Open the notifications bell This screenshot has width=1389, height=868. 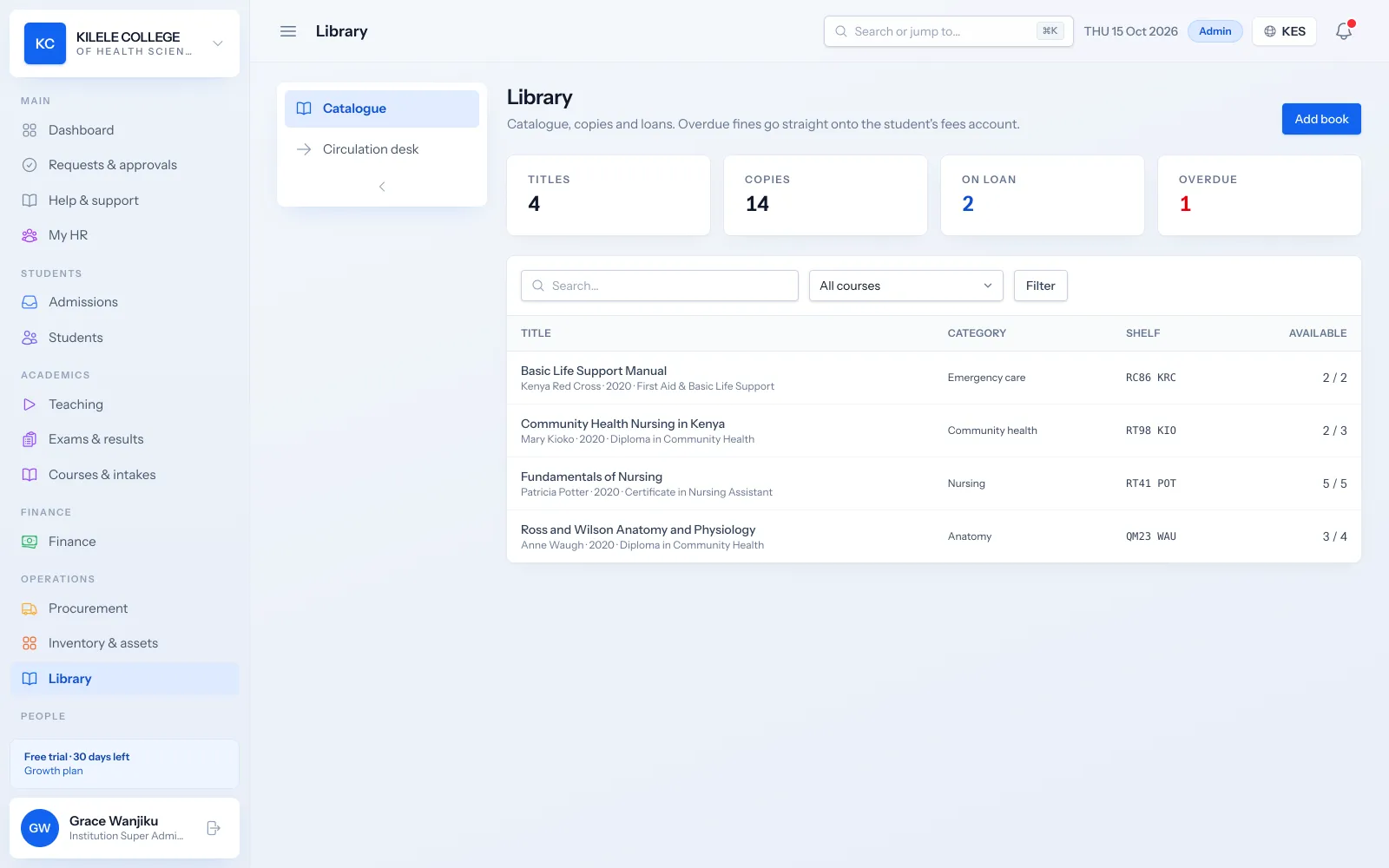point(1344,31)
